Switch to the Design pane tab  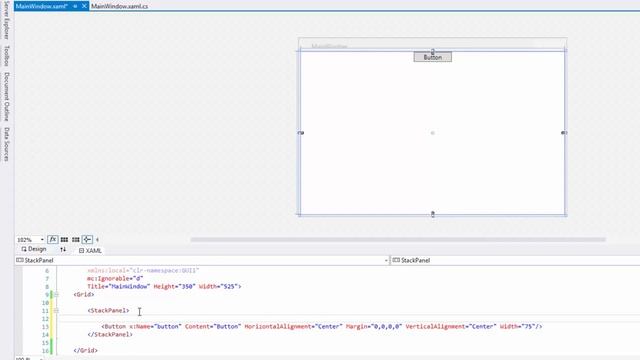(x=34, y=249)
